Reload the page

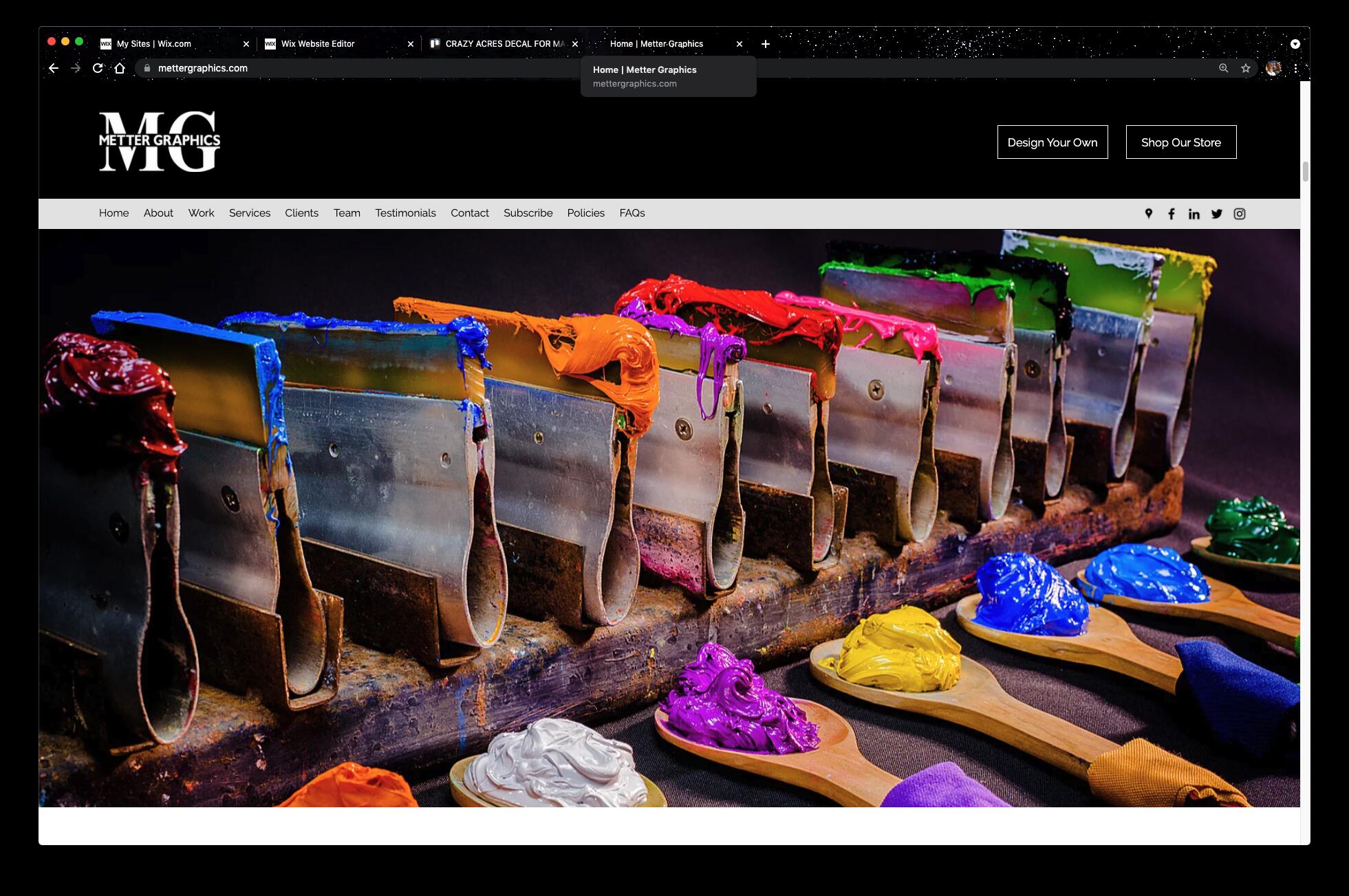pyautogui.click(x=98, y=68)
